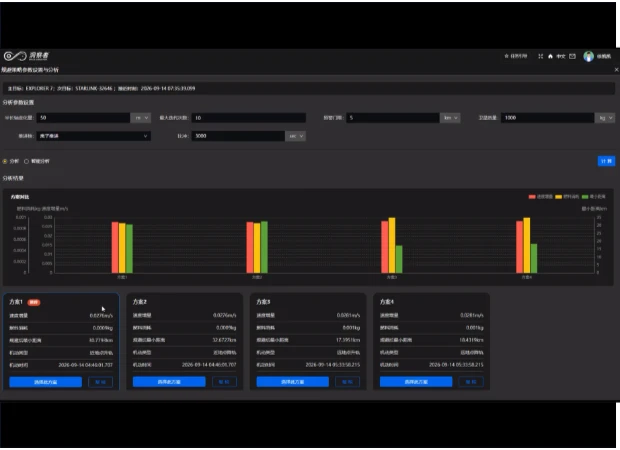Click the 32.6727km value in 方案2
Screen dimensions: 620x450
coord(224,340)
